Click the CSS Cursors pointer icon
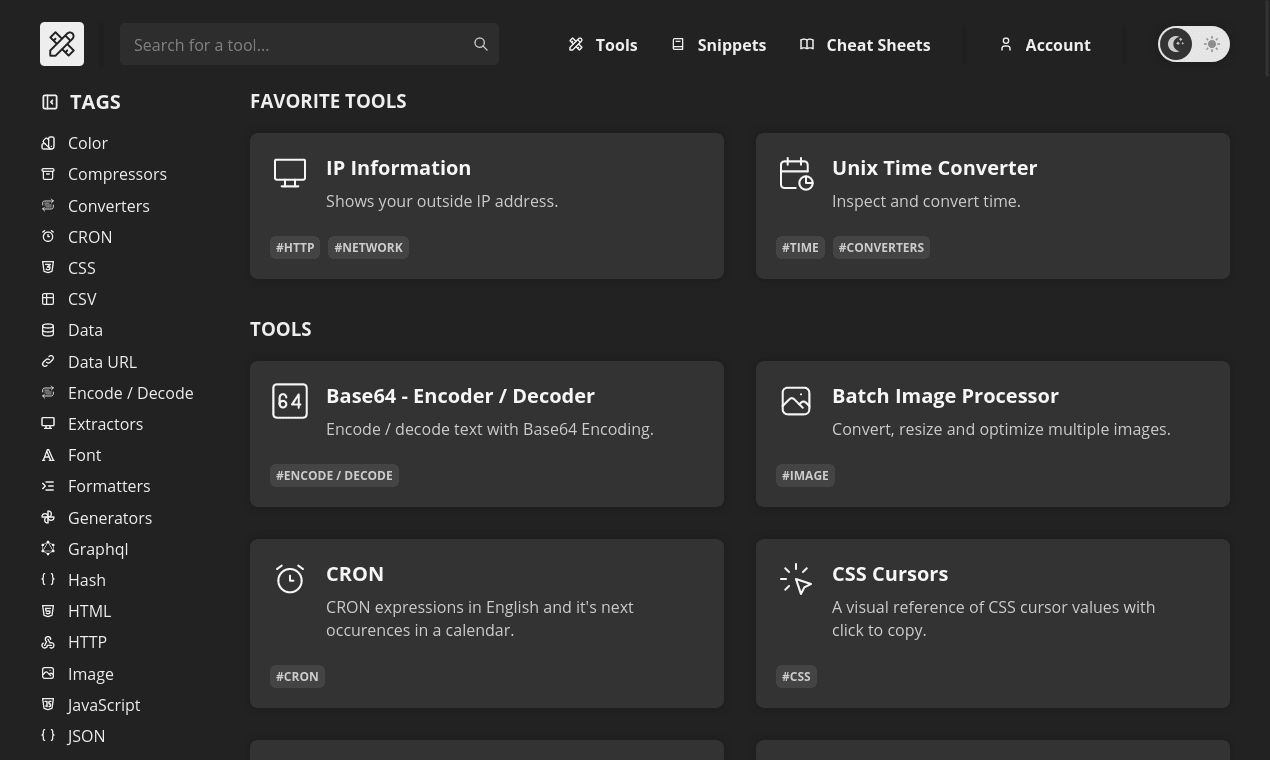This screenshot has height=760, width=1270. 796,579
